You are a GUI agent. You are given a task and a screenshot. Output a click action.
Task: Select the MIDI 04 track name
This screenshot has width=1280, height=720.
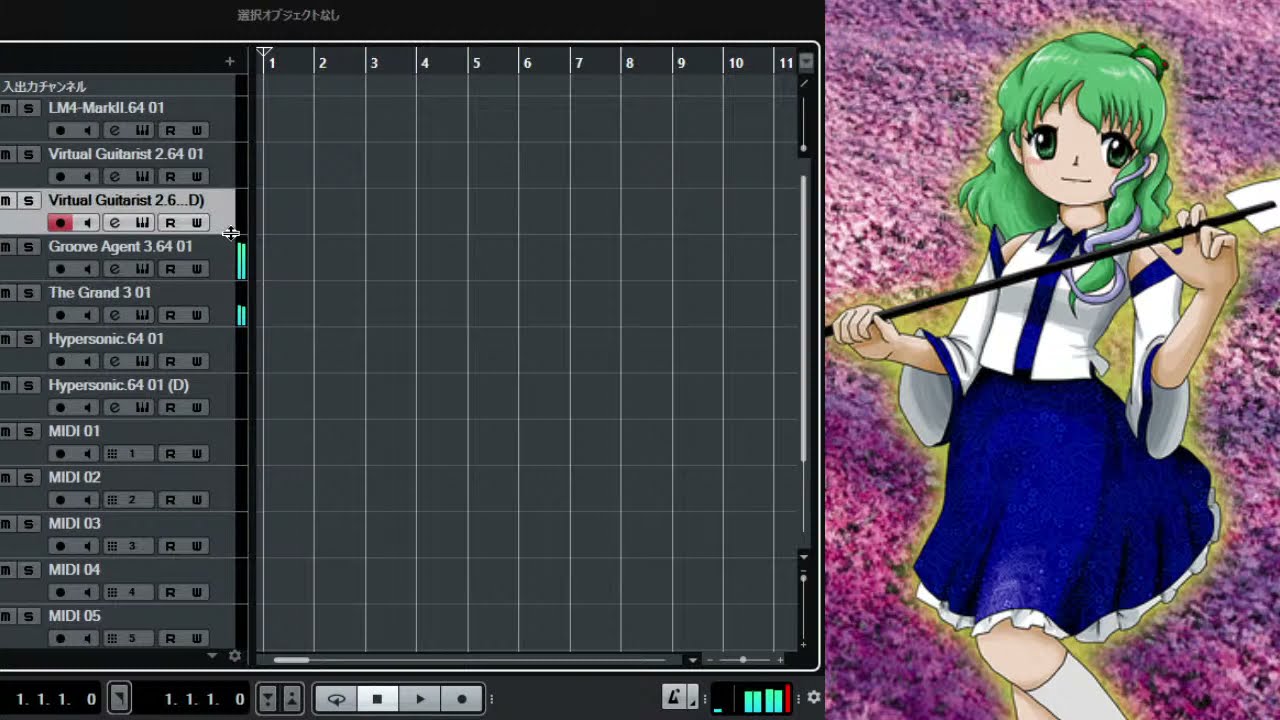point(74,569)
